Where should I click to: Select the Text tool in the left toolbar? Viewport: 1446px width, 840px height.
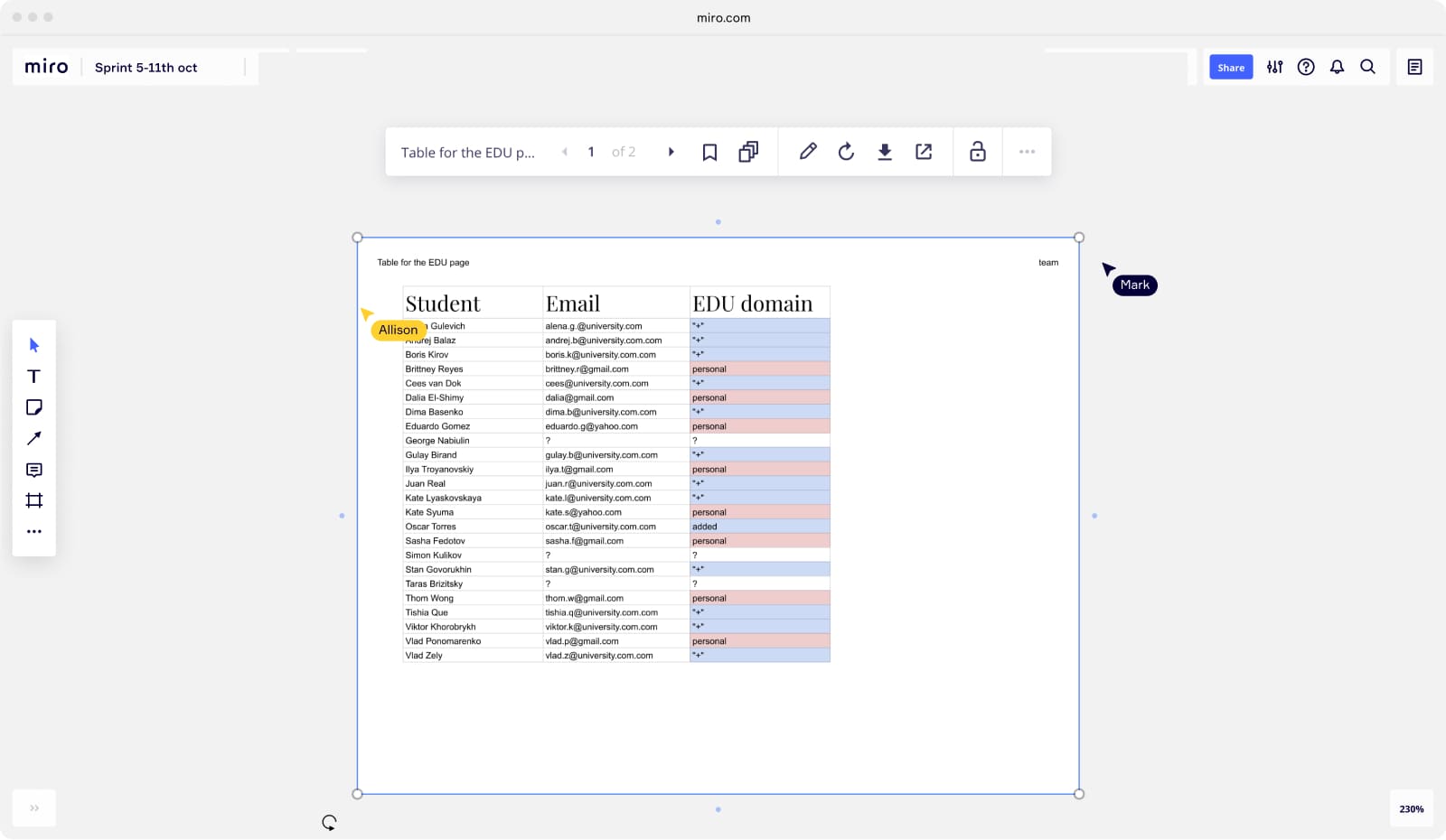click(x=33, y=376)
